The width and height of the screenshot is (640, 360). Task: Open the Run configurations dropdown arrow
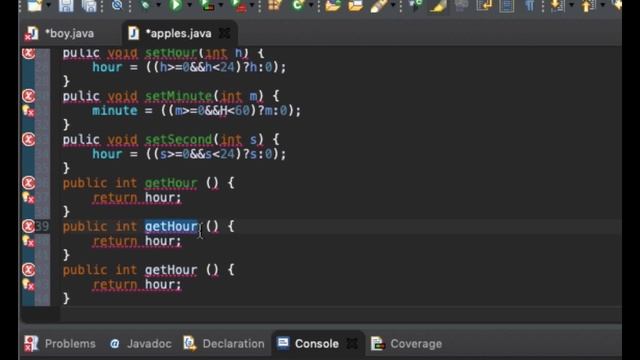(189, 5)
